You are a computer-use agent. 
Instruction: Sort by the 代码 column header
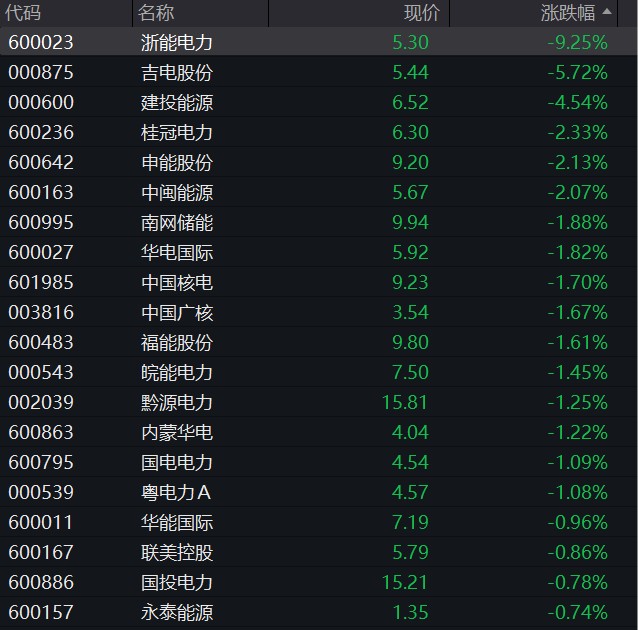(23, 13)
